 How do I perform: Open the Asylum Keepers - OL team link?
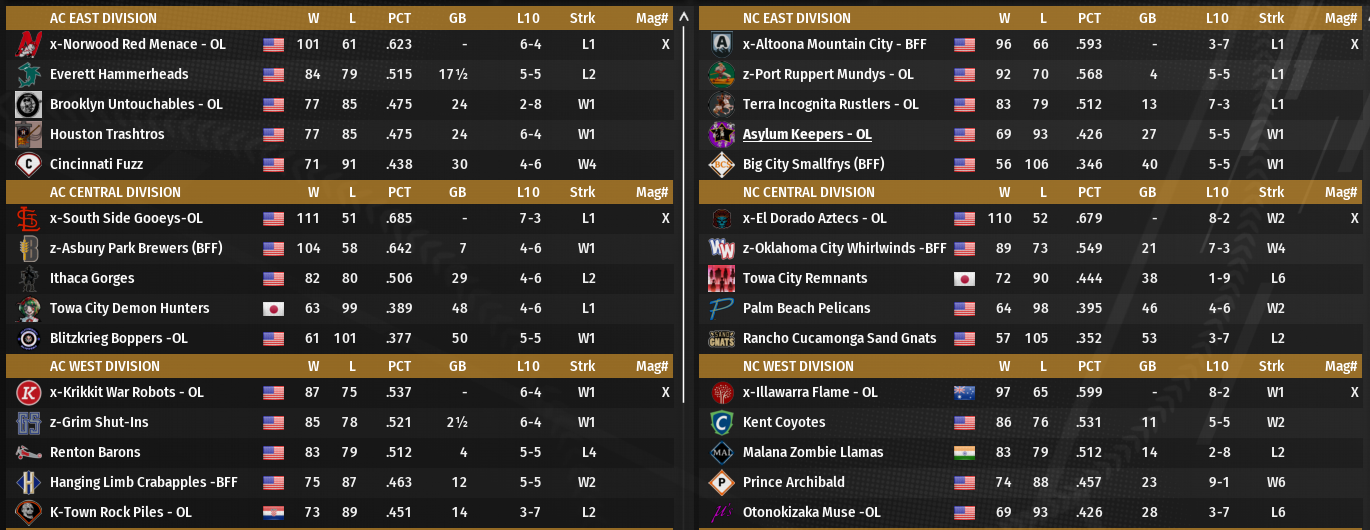pos(807,134)
